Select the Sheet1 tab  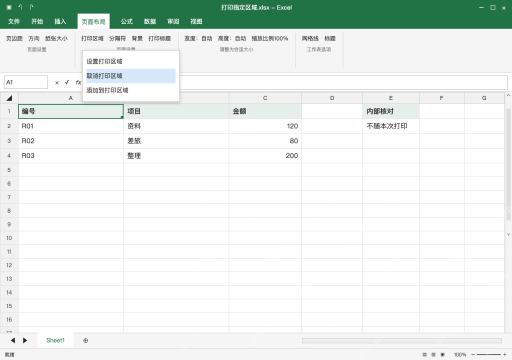coord(55,340)
